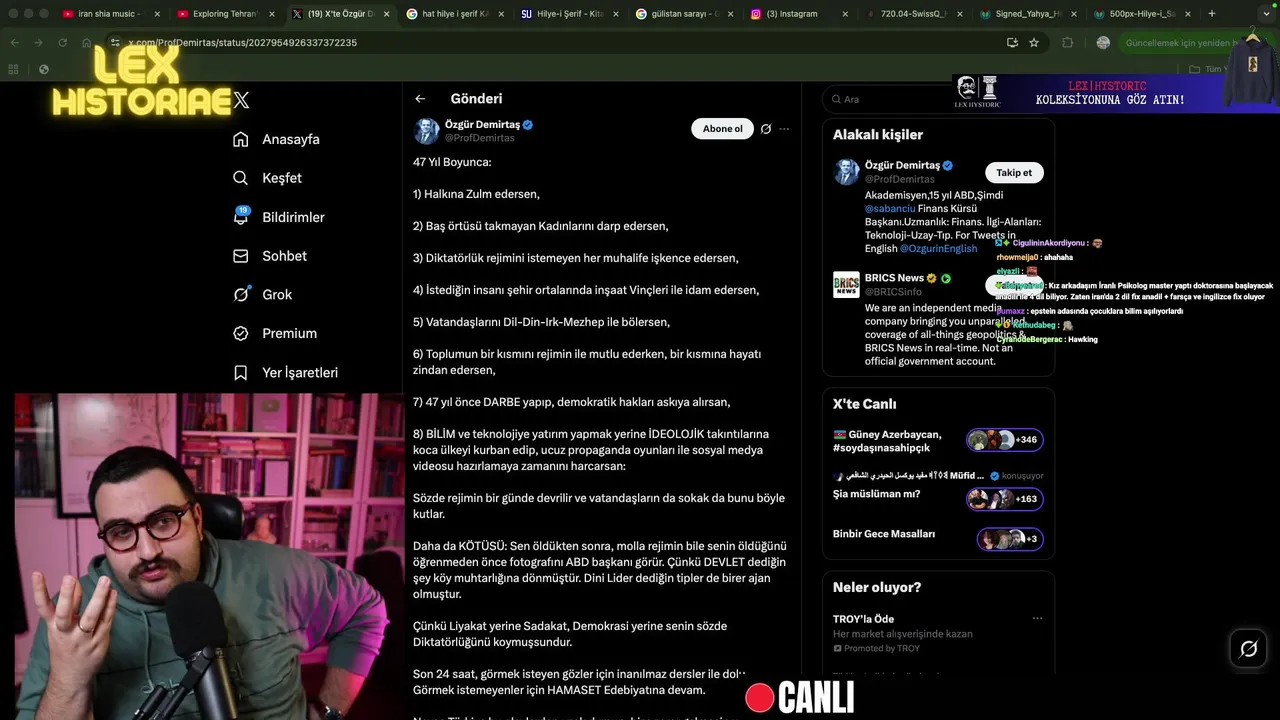Close the 'Exploring Tehran' tab
This screenshot has width=1280, height=720.
point(272,14)
